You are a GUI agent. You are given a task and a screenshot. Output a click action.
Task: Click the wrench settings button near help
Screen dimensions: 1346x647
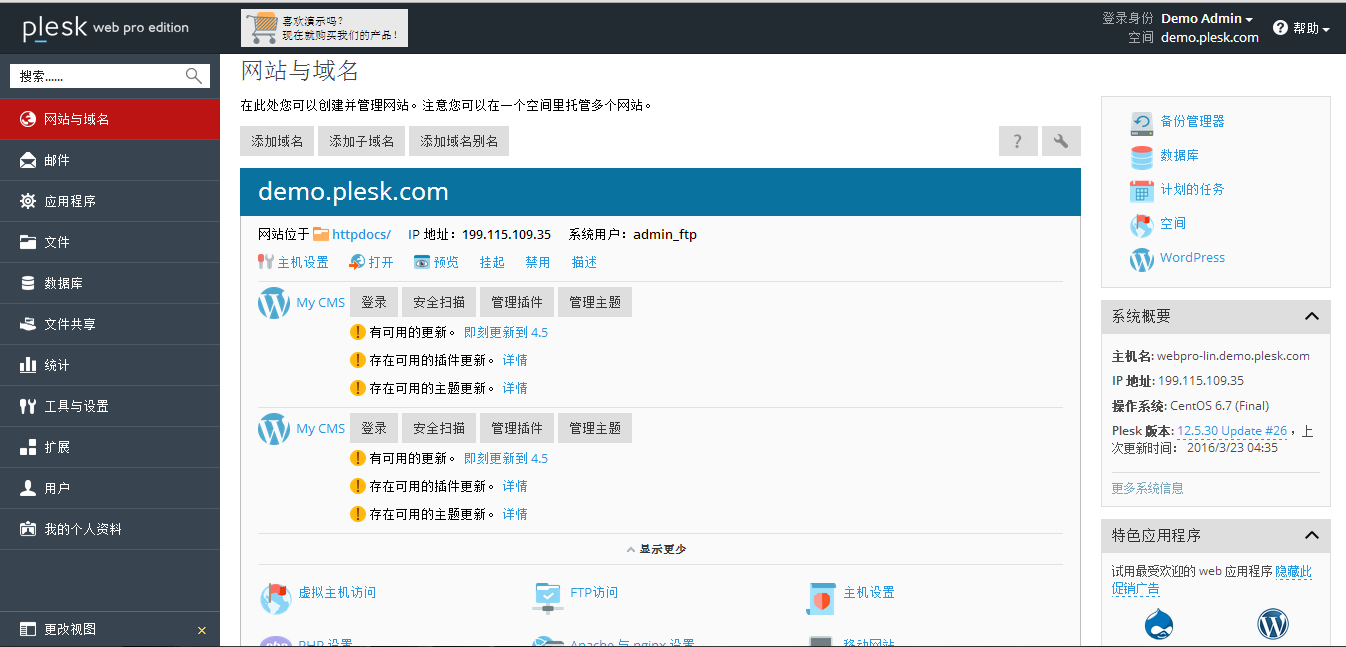(1061, 141)
